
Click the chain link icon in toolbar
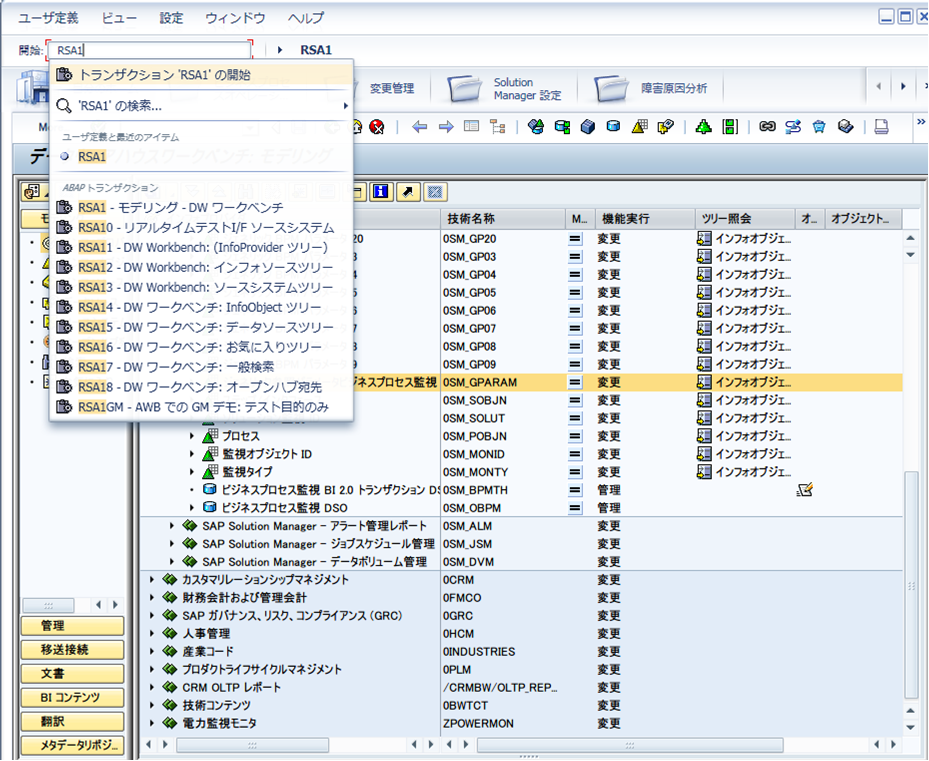(767, 126)
